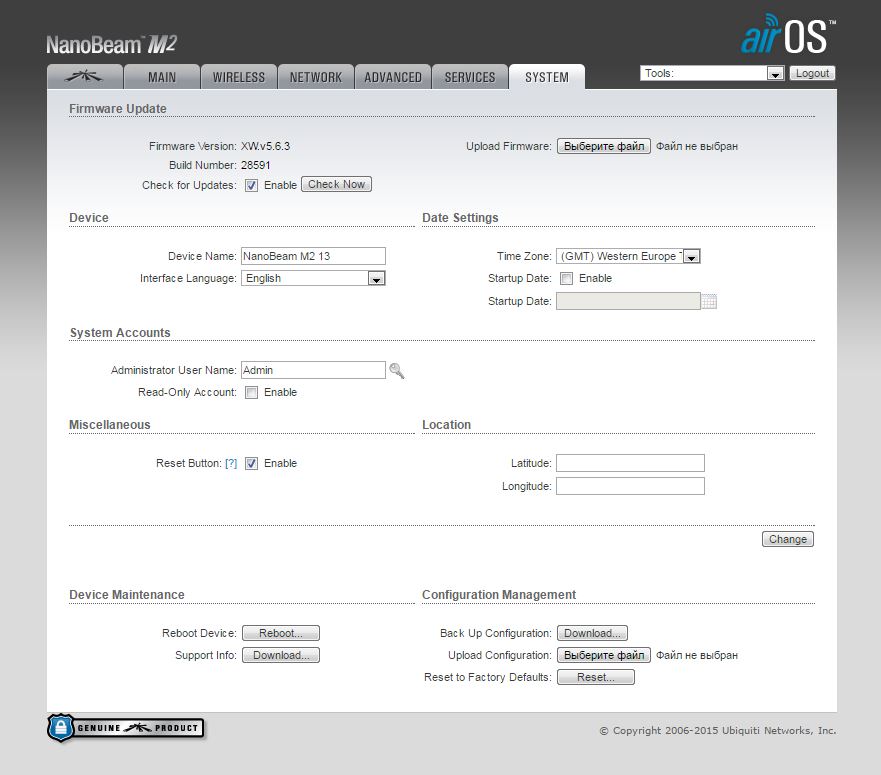The width and height of the screenshot is (881, 775).
Task: Click the System Accounts heading
Action: [x=120, y=333]
